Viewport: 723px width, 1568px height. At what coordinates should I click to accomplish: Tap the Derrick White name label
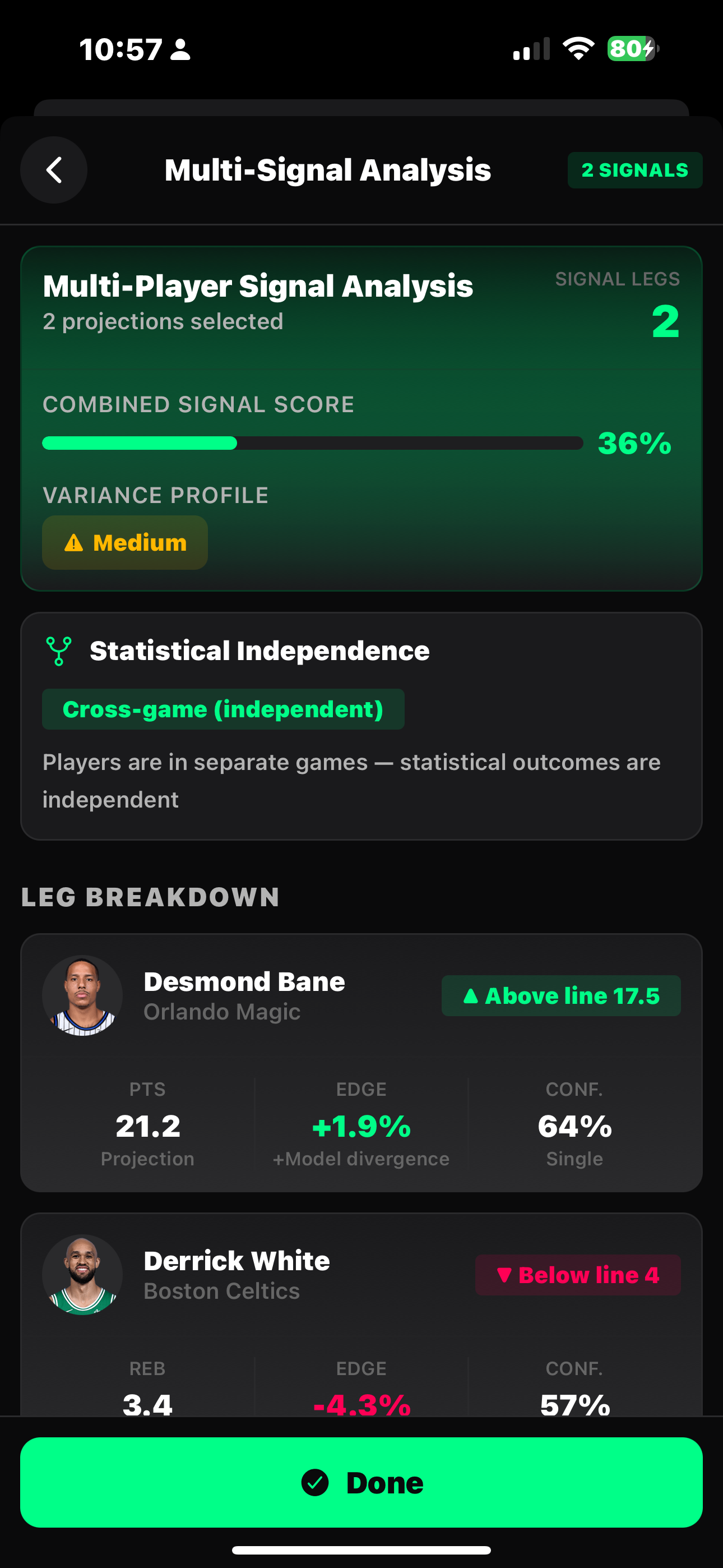tap(237, 1261)
